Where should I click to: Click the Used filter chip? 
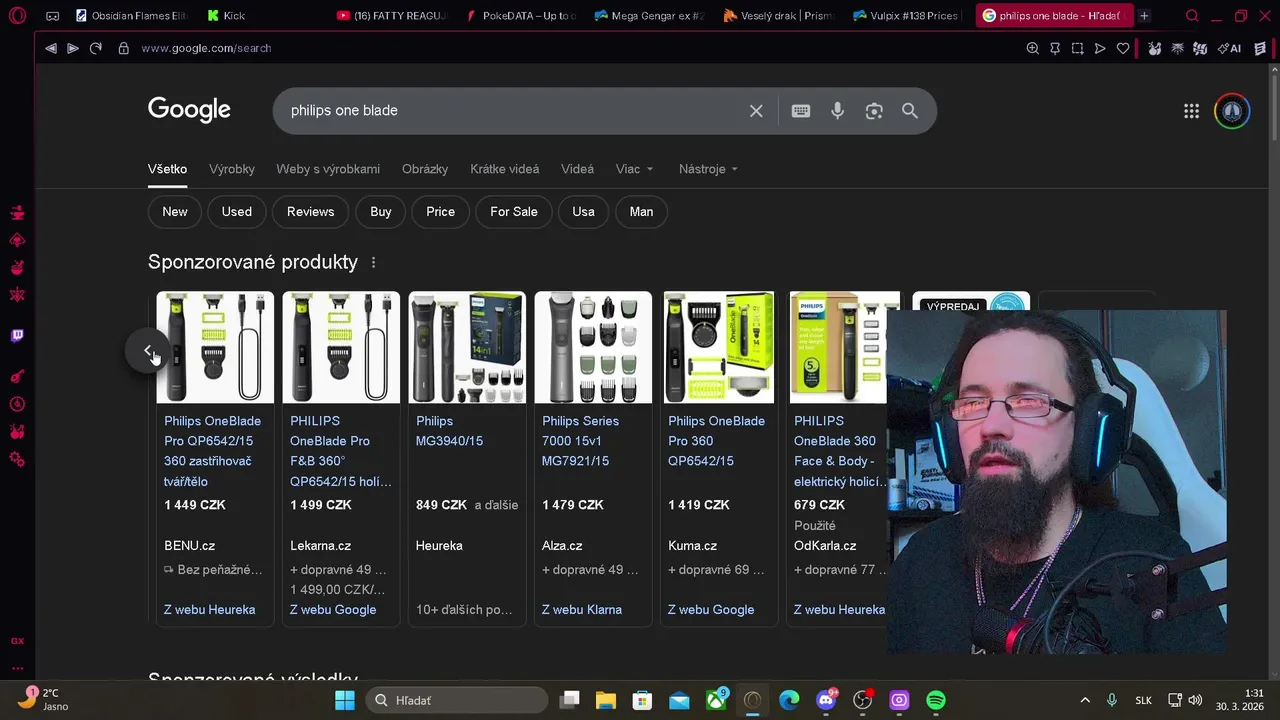pyautogui.click(x=237, y=212)
